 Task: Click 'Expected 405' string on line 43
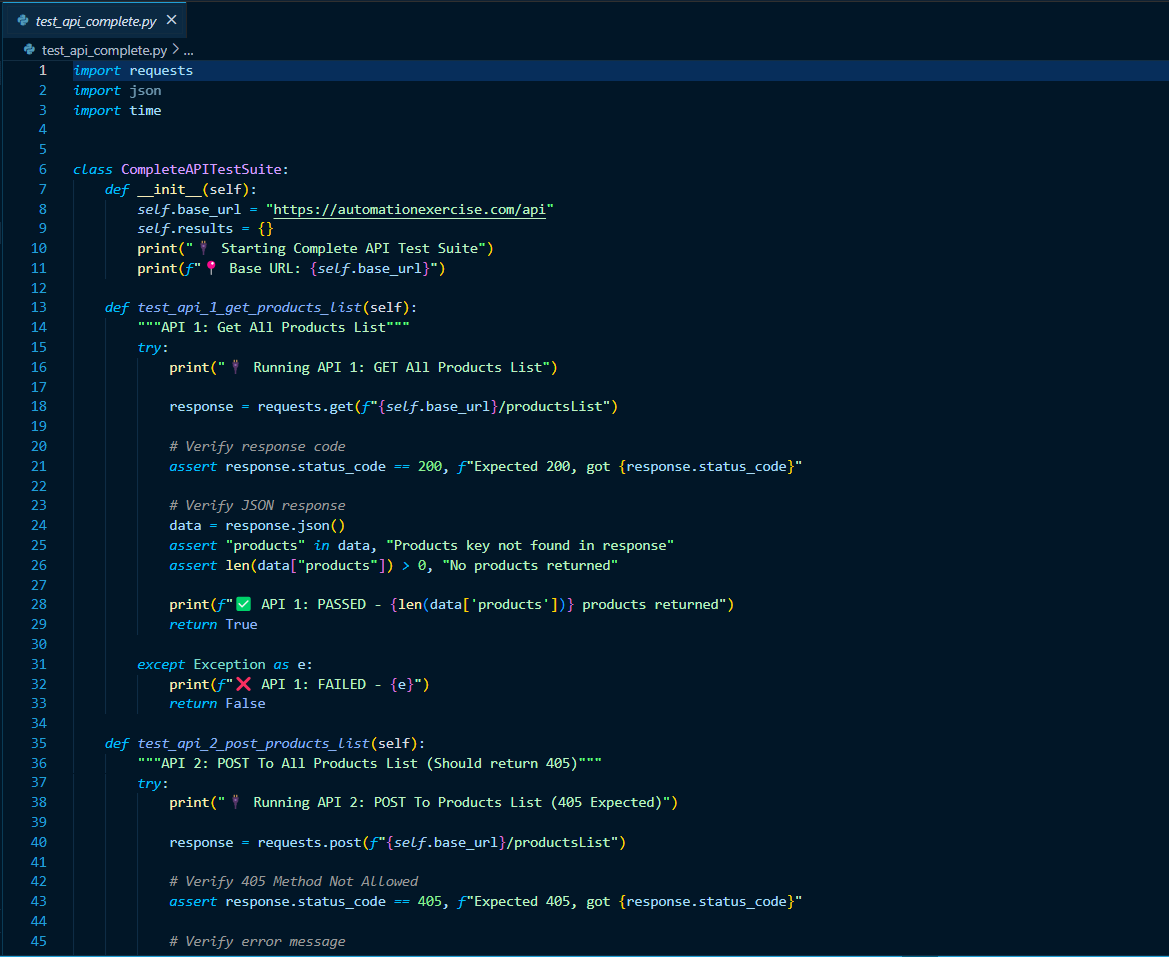522,902
